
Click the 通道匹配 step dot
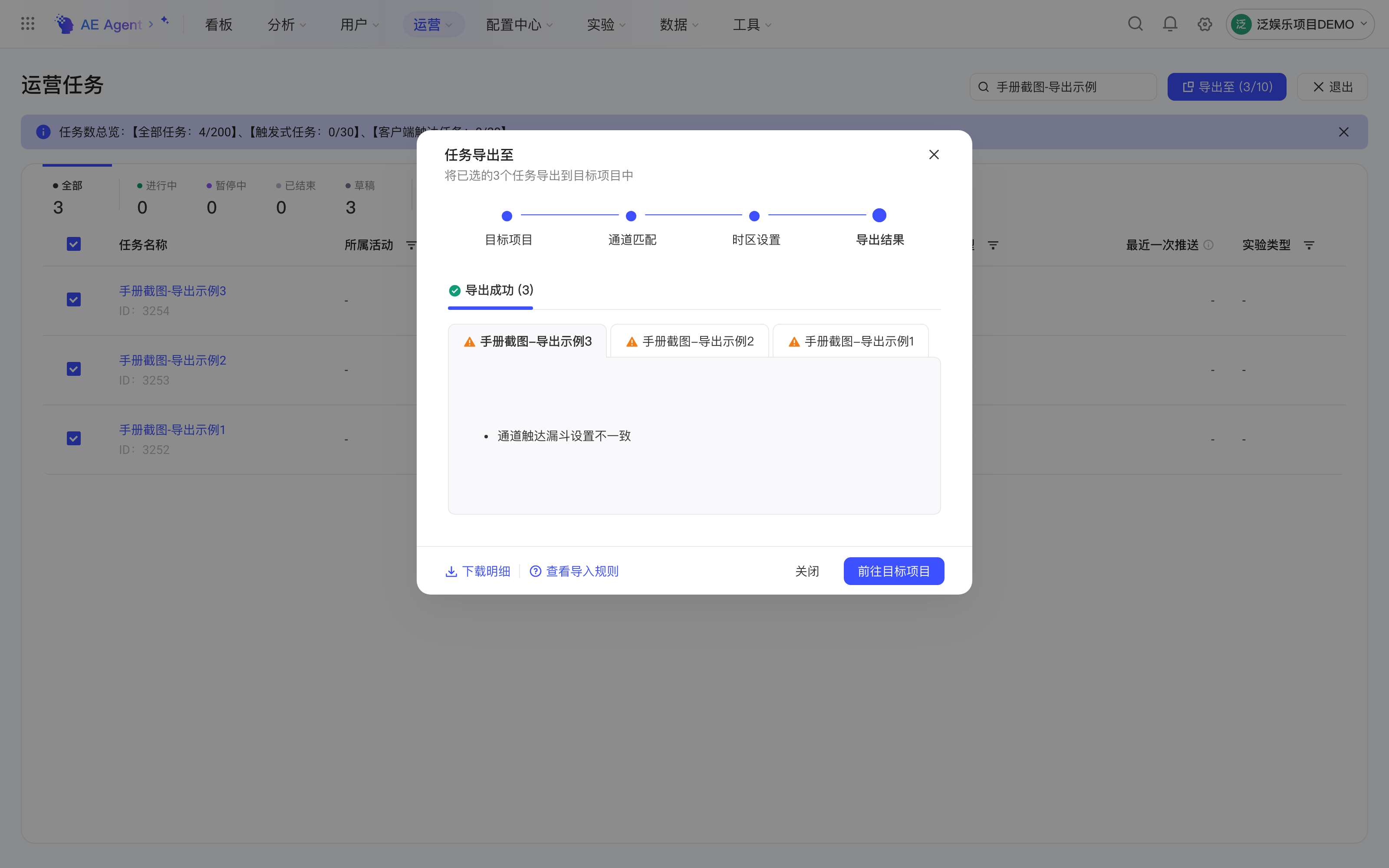pyautogui.click(x=631, y=216)
